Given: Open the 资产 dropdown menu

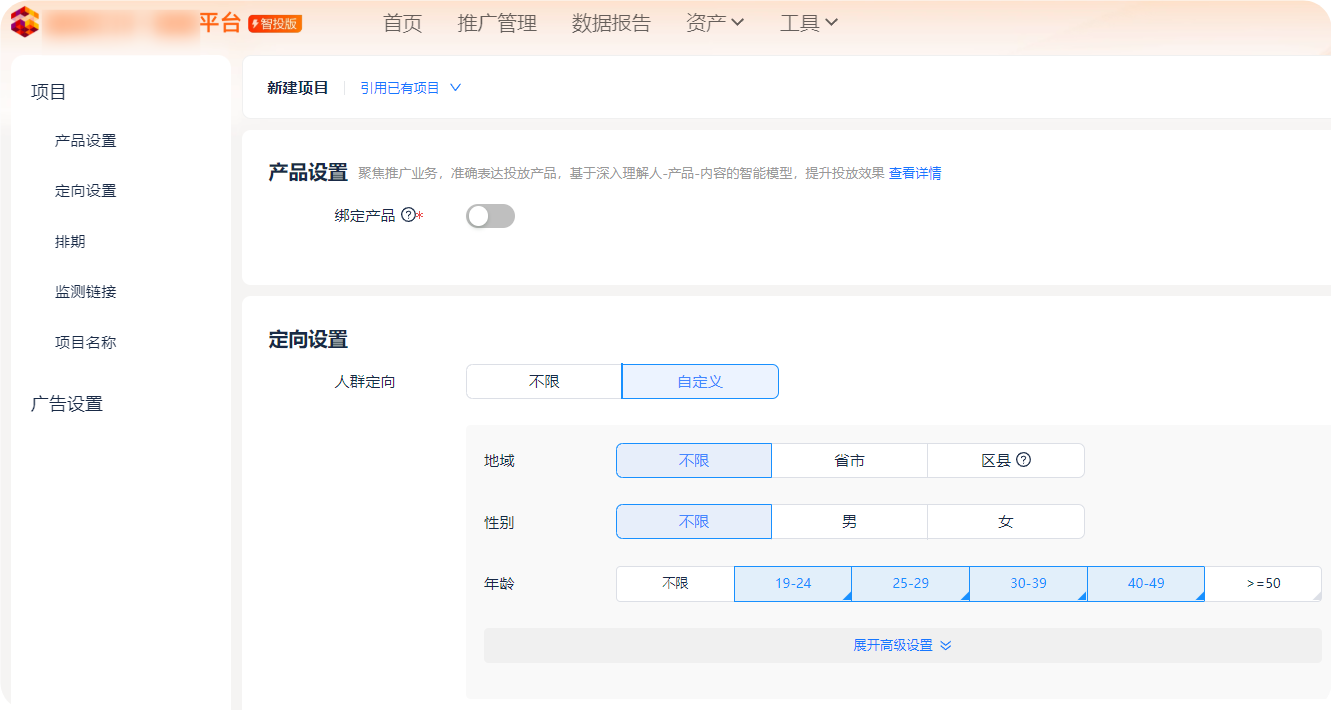Looking at the screenshot, I should click(x=715, y=23).
